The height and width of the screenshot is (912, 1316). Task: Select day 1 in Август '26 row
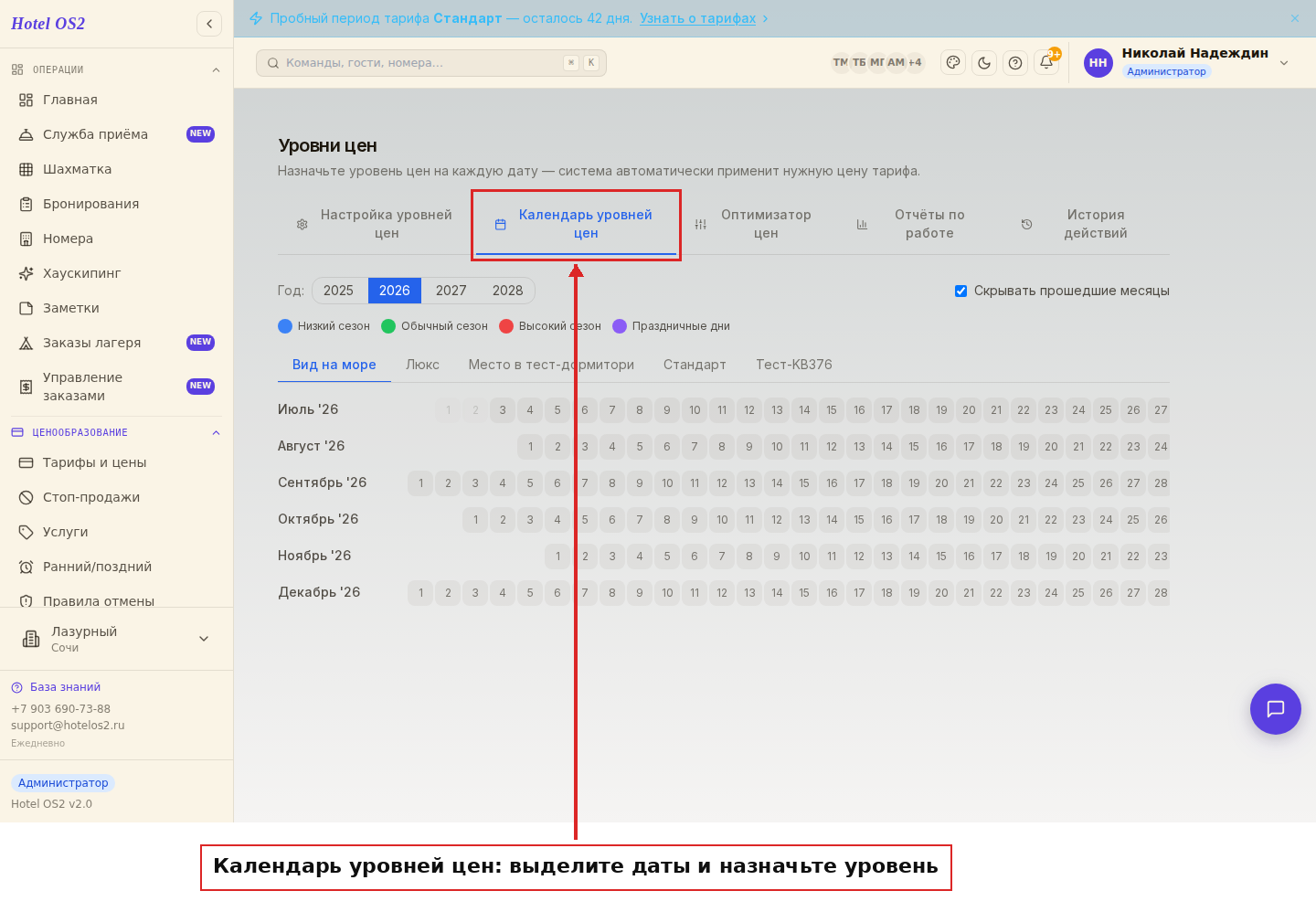click(530, 447)
